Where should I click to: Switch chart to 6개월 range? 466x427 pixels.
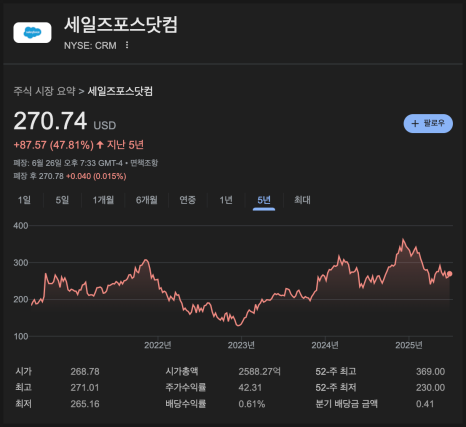(x=146, y=200)
